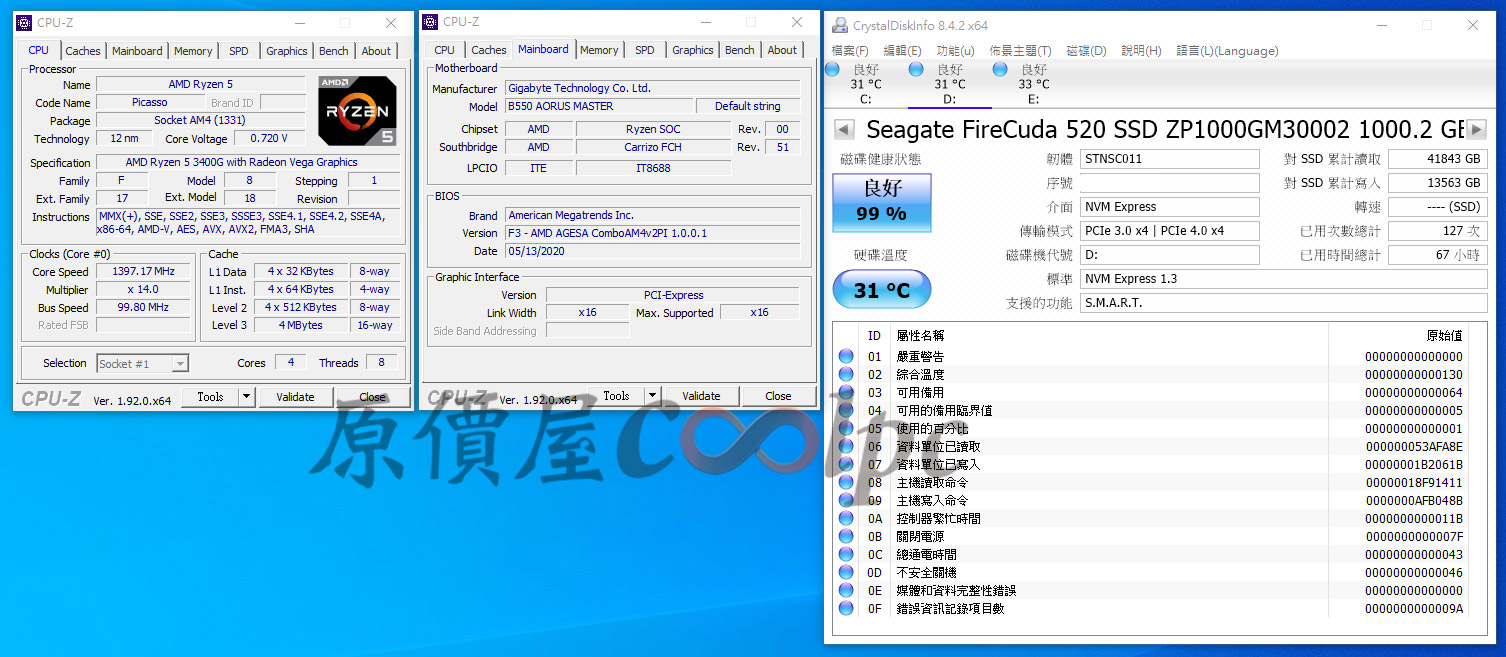Click the AMD Ryzen 5 3400G specification field
The width and height of the screenshot is (1506, 657).
pos(248,162)
